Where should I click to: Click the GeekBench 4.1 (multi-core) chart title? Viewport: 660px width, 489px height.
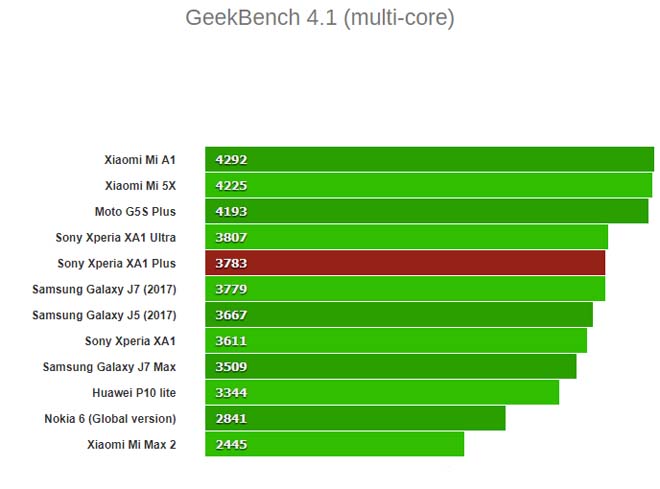pyautogui.click(x=319, y=18)
